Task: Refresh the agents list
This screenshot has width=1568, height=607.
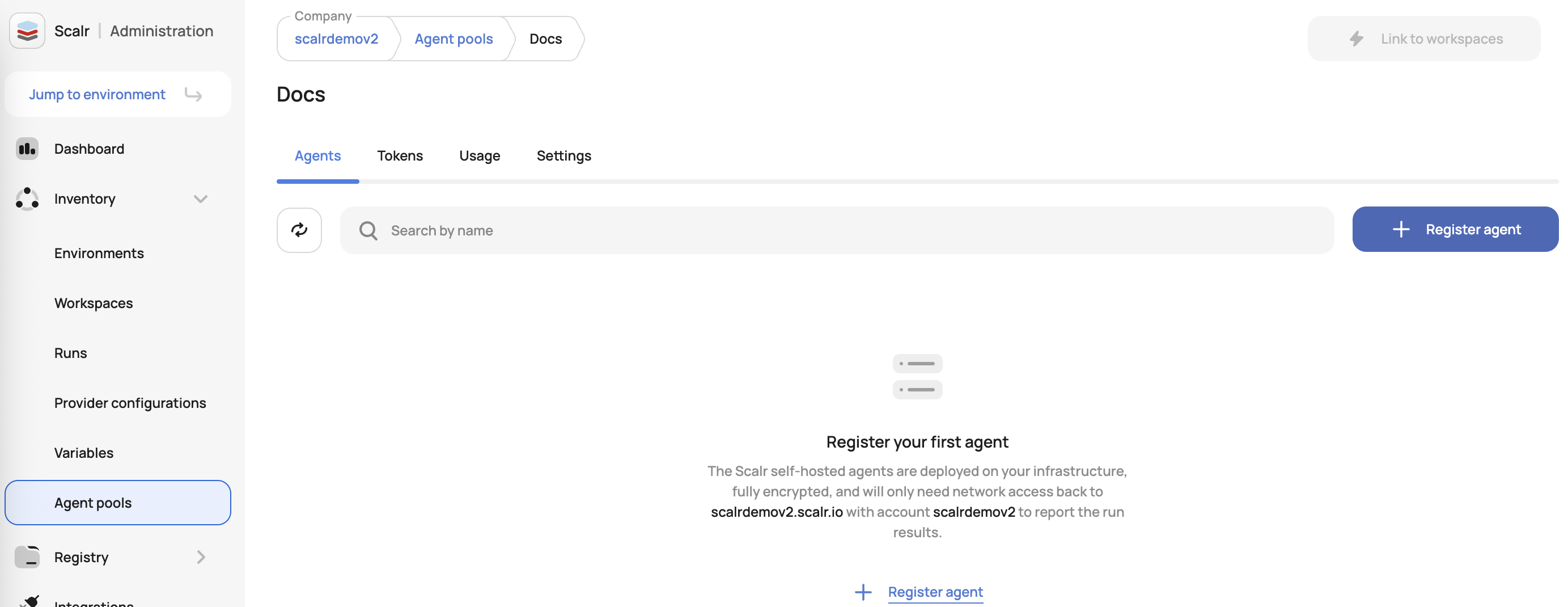Action: tap(299, 230)
